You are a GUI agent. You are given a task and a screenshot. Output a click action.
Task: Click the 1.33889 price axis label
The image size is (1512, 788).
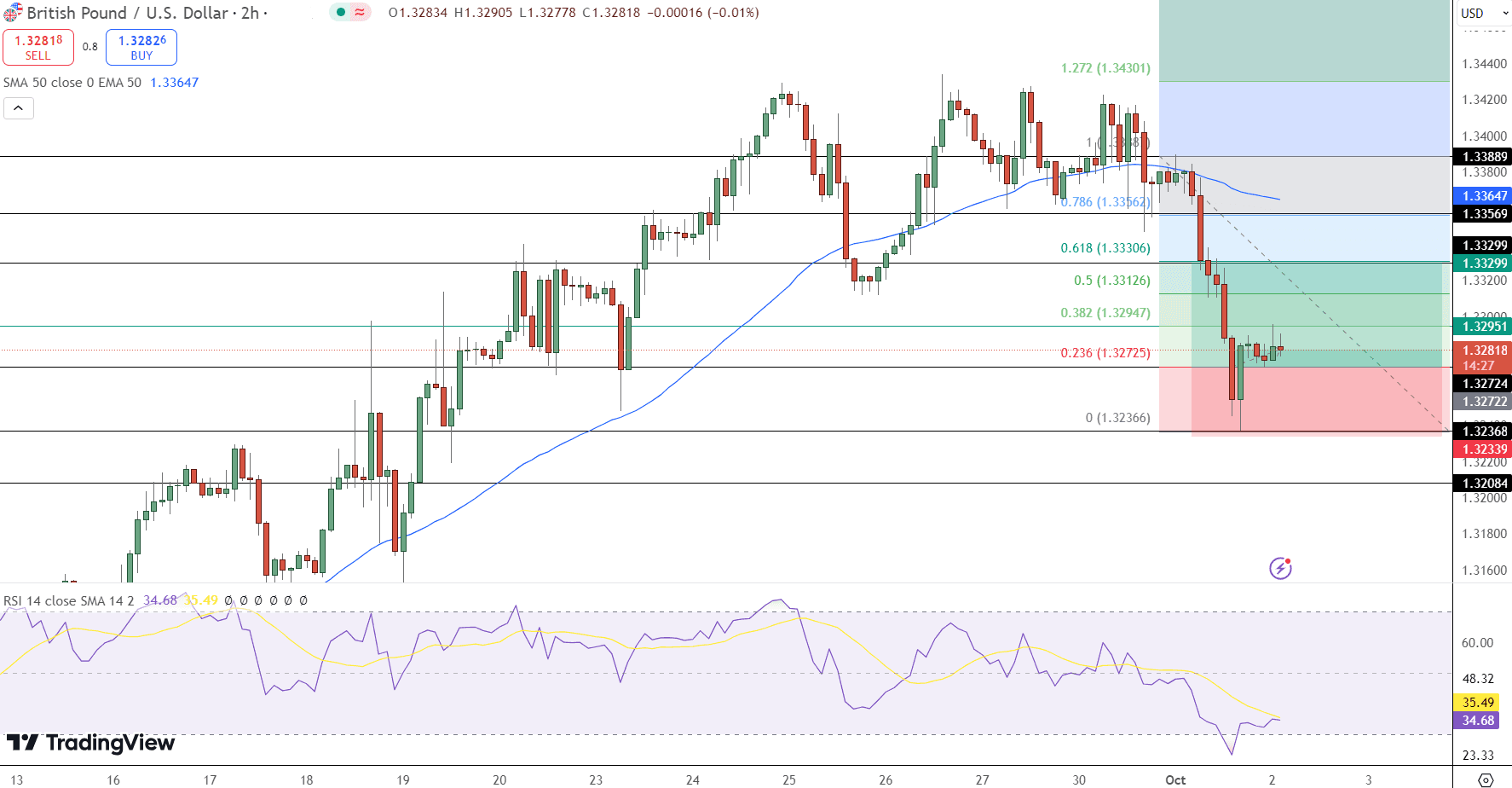click(1484, 157)
